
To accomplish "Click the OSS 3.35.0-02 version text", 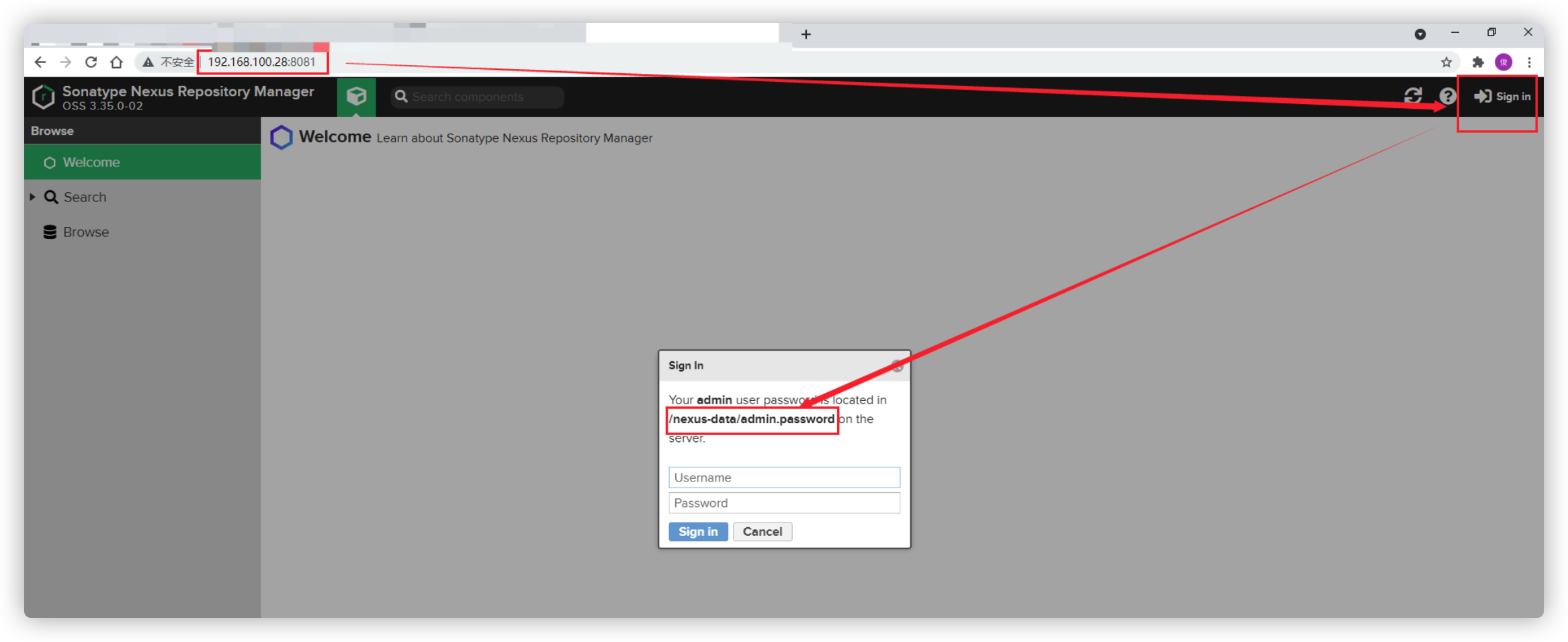I will click(103, 106).
